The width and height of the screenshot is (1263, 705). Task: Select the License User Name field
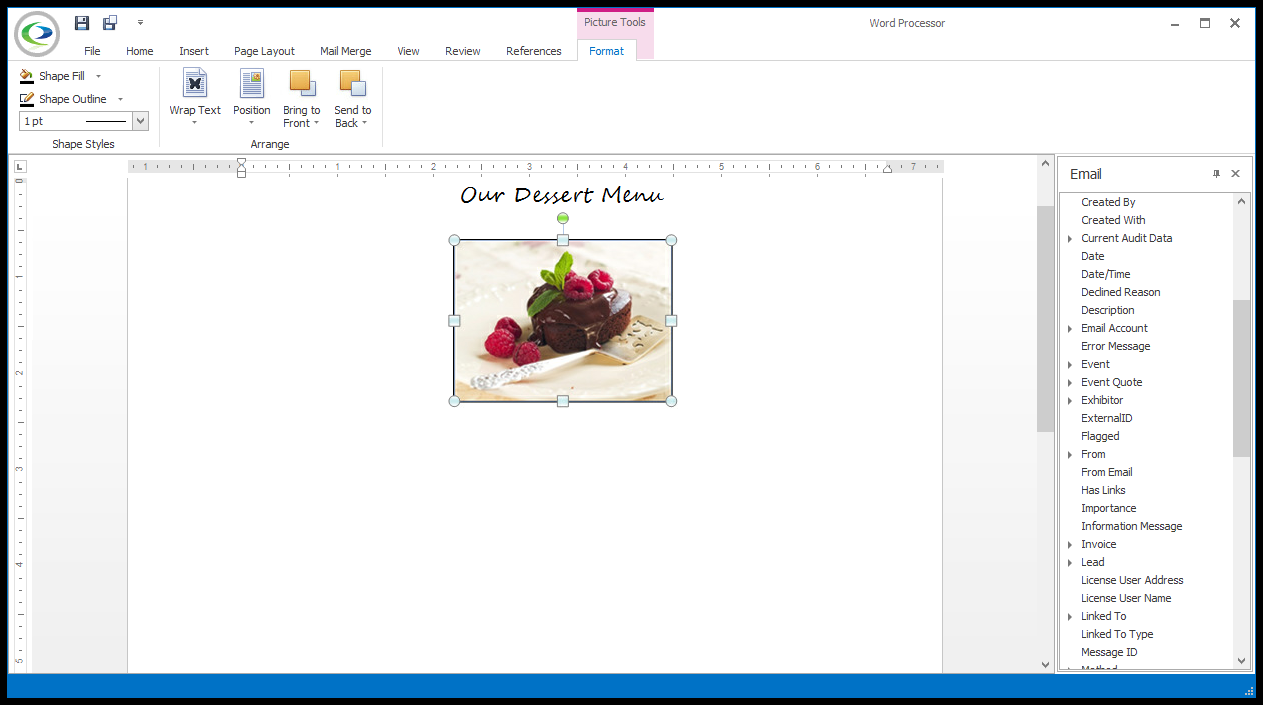pos(1126,598)
